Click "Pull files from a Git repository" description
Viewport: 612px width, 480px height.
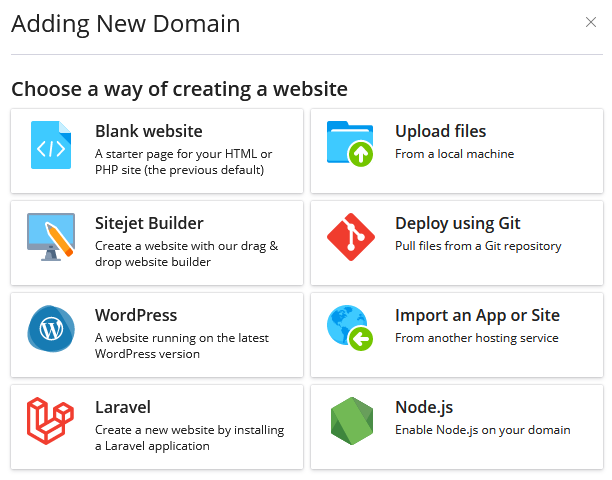coord(478,246)
